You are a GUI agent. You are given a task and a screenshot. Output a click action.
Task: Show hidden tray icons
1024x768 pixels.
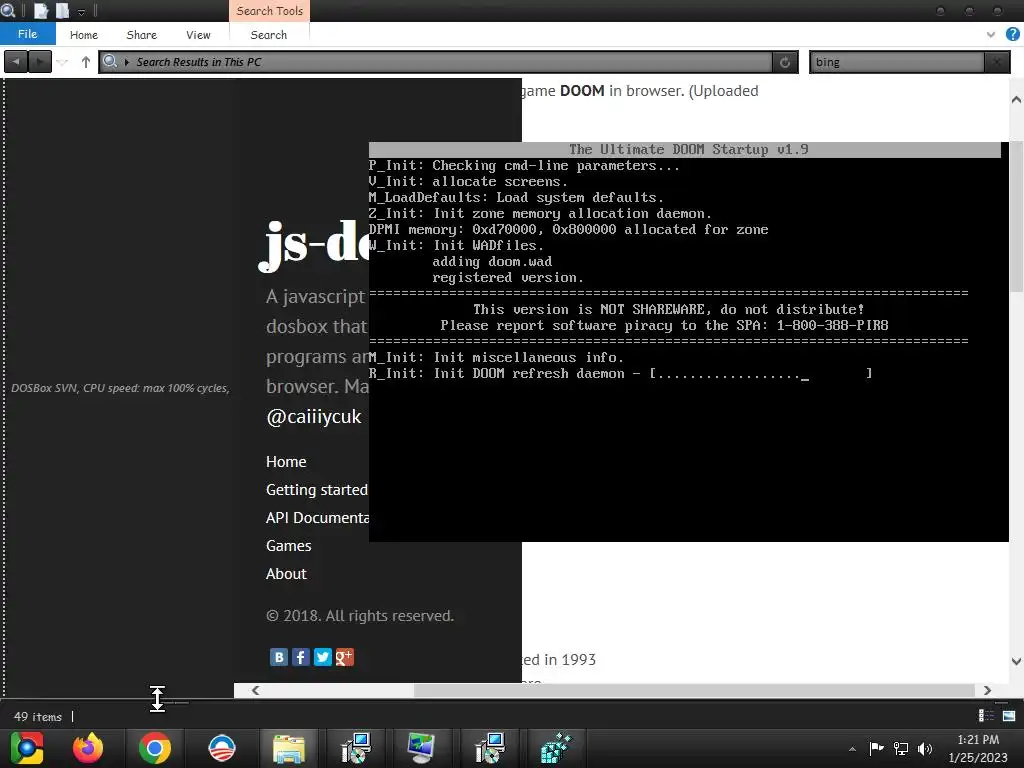(x=852, y=749)
